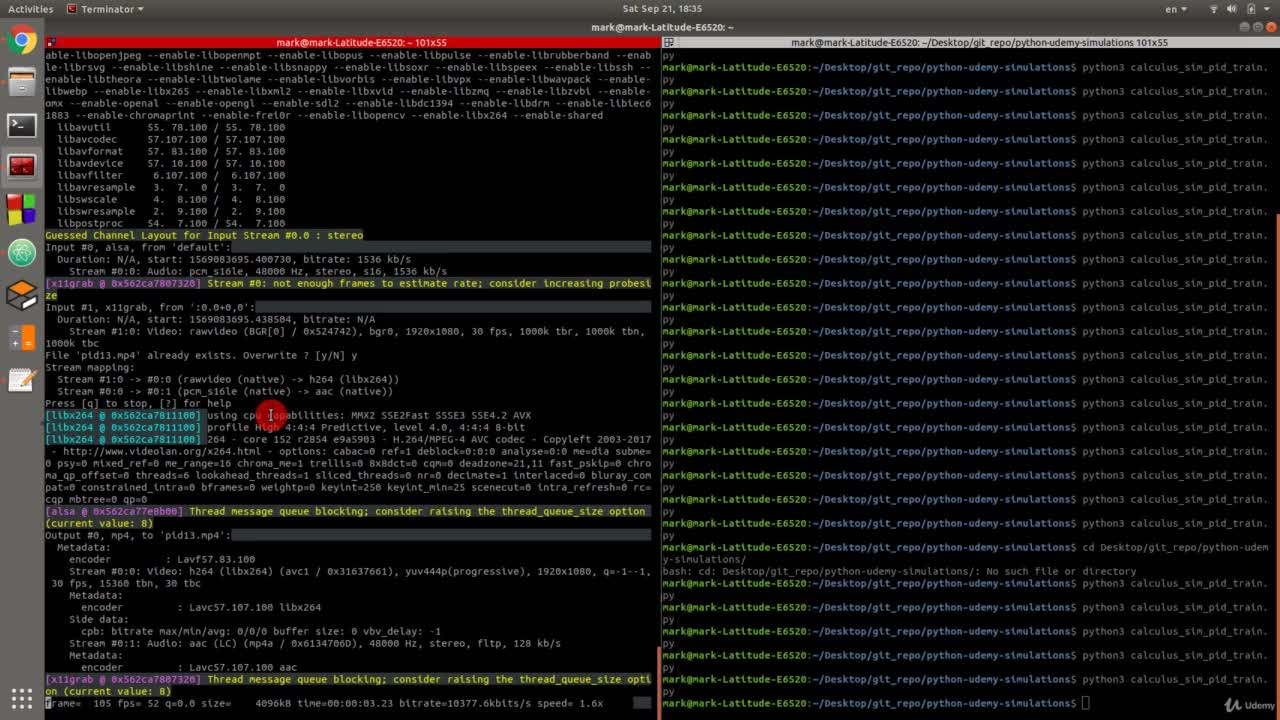Open the 'en' keyboard layout dropdown
The image size is (1280, 720).
pyautogui.click(x=1175, y=9)
